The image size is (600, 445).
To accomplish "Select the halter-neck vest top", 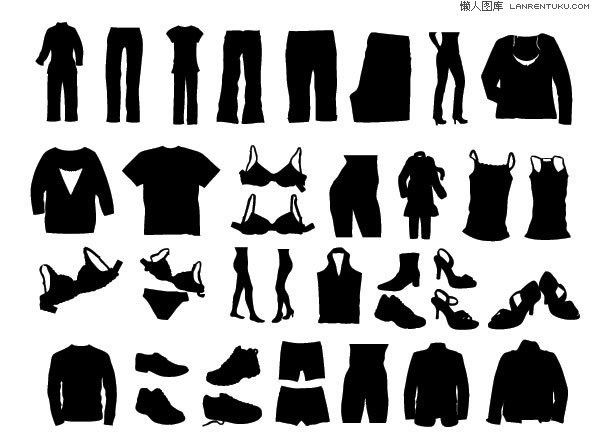I will coord(339,286).
